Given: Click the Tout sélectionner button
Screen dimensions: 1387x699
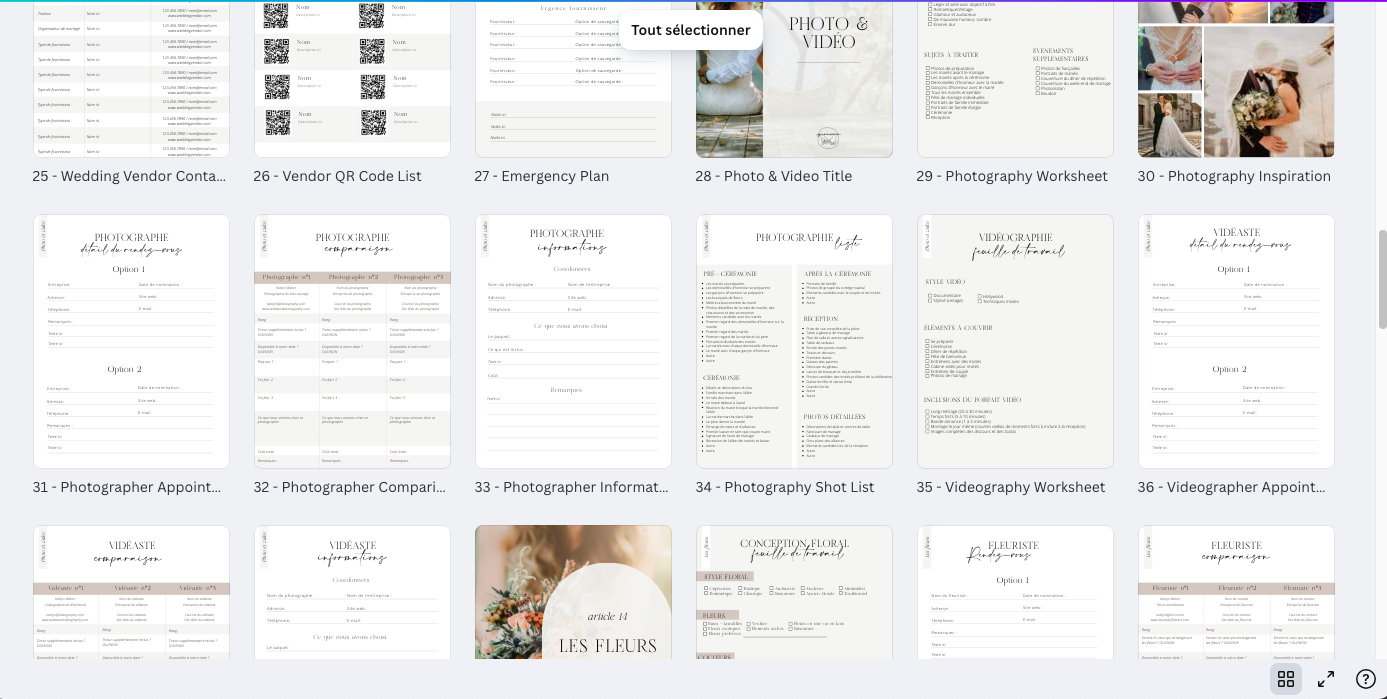Looking at the screenshot, I should 690,30.
